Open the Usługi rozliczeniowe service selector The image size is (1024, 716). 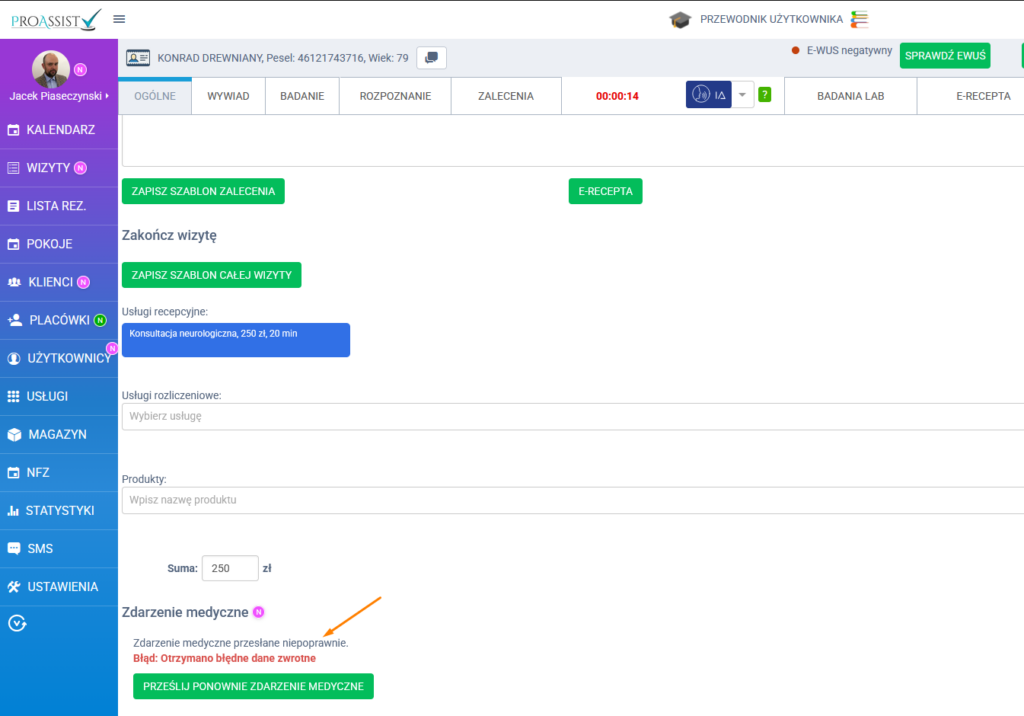tap(570, 416)
